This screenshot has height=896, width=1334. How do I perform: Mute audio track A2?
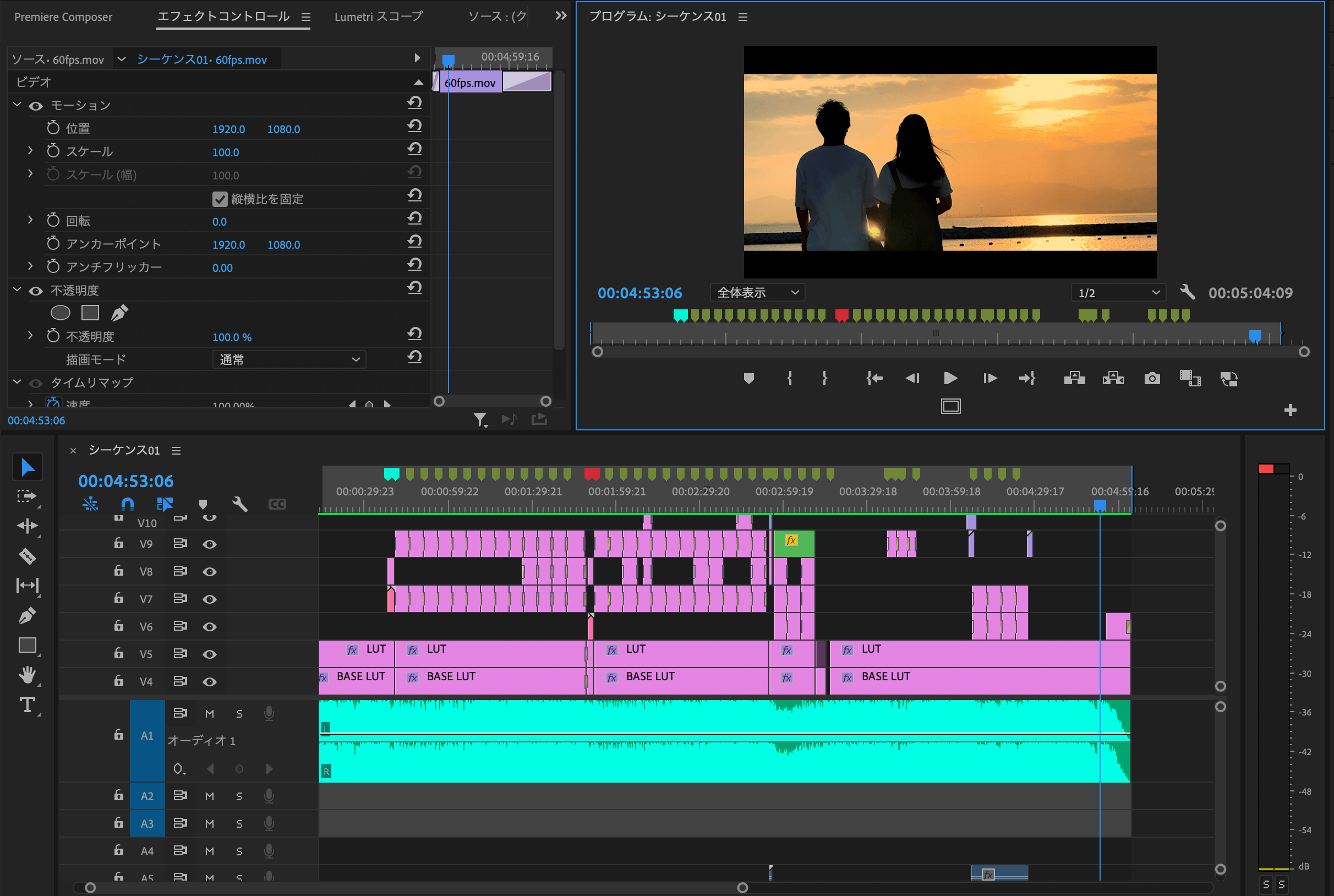tap(210, 796)
